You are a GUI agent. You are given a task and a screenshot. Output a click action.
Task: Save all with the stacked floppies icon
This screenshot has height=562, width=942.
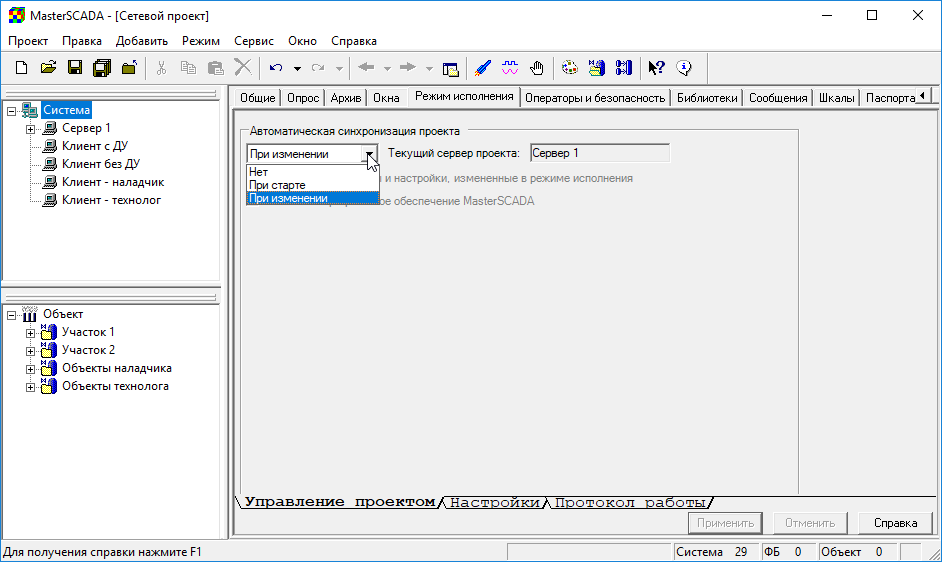102,68
